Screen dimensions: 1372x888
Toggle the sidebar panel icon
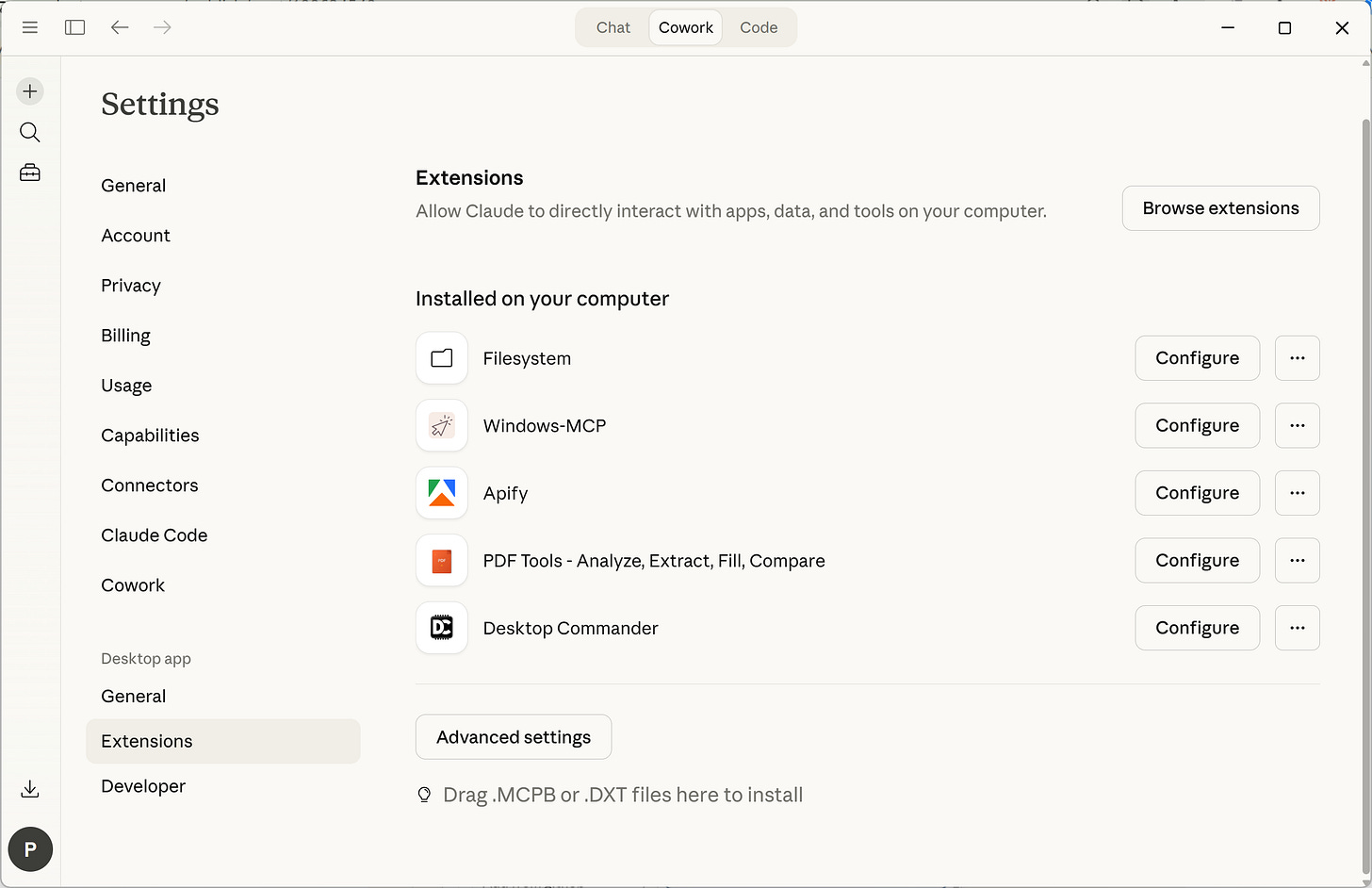74,27
